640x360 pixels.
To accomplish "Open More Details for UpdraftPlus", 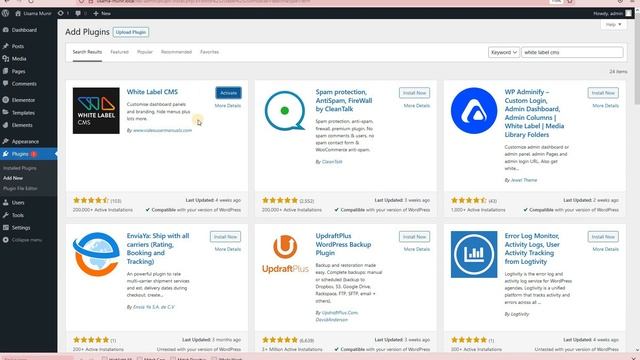I will click(417, 249).
